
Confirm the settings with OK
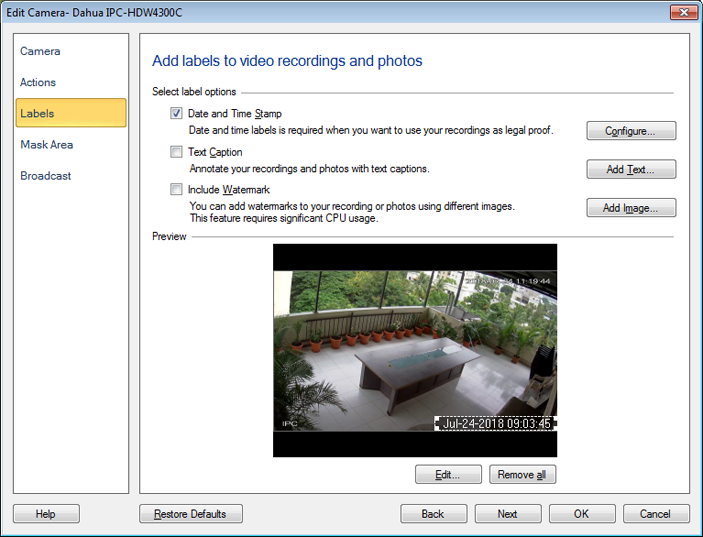581,514
